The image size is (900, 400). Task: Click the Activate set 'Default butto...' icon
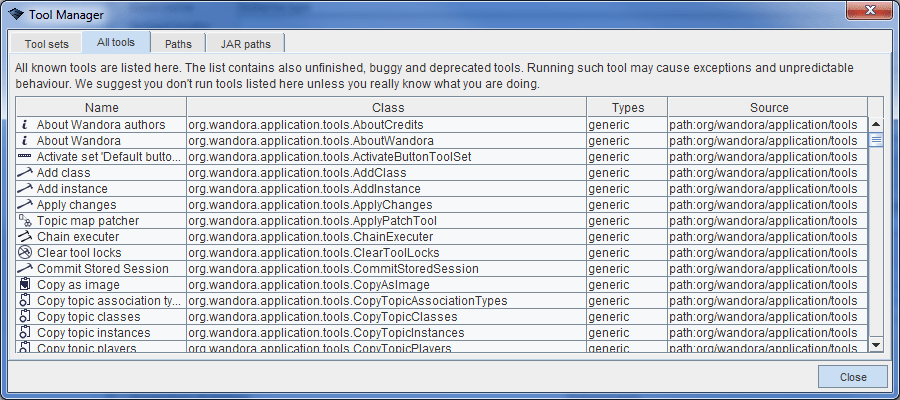[x=24, y=157]
